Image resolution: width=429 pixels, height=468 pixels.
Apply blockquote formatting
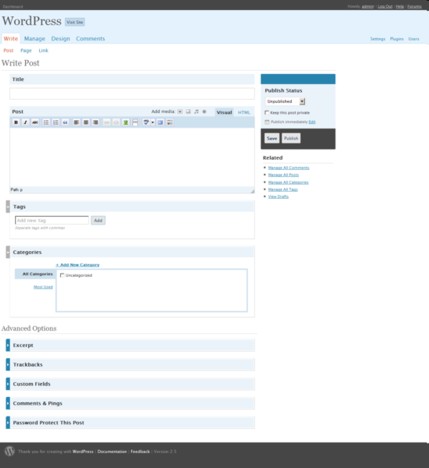tap(65, 123)
